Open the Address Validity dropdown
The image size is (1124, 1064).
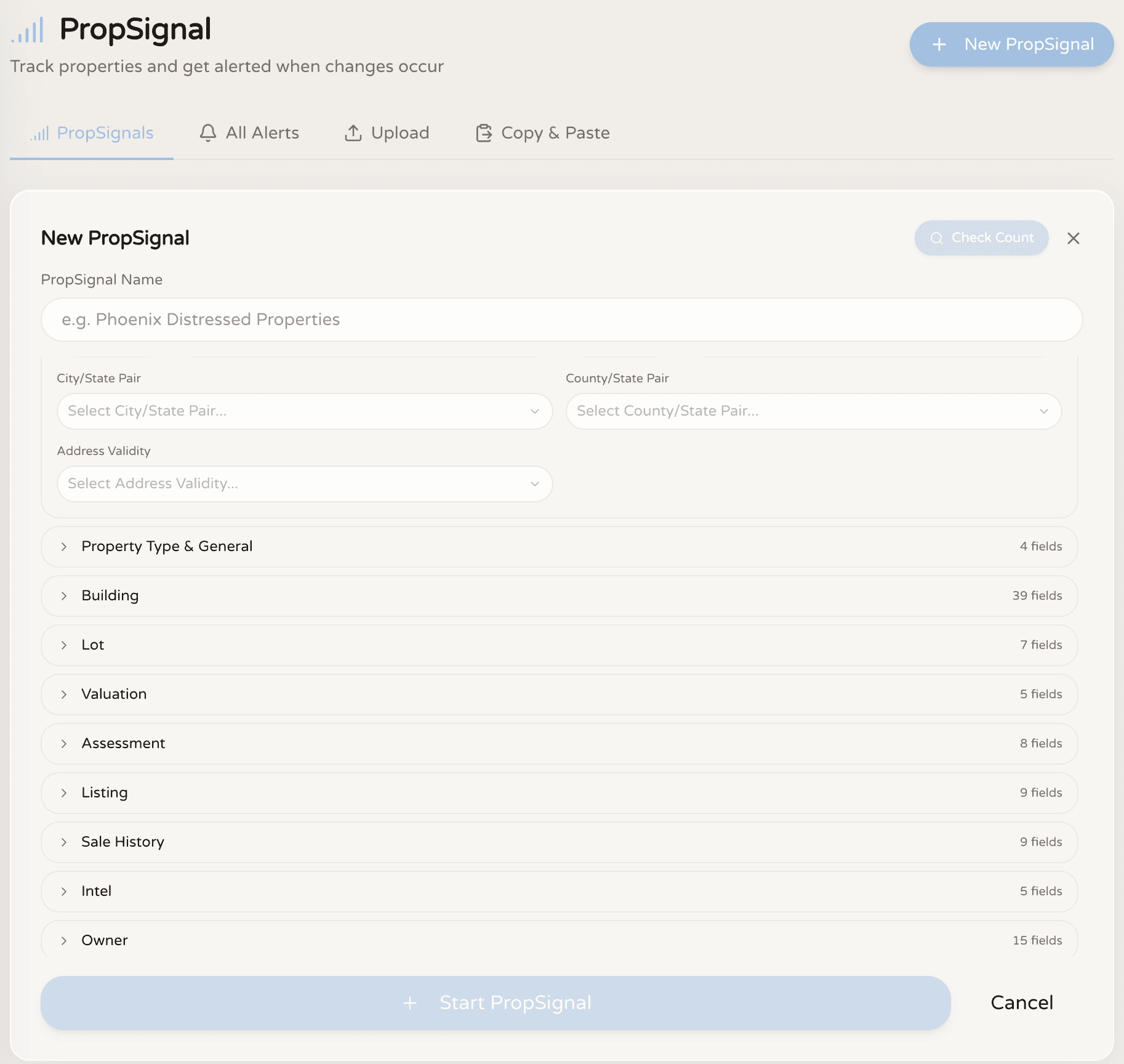tap(305, 484)
